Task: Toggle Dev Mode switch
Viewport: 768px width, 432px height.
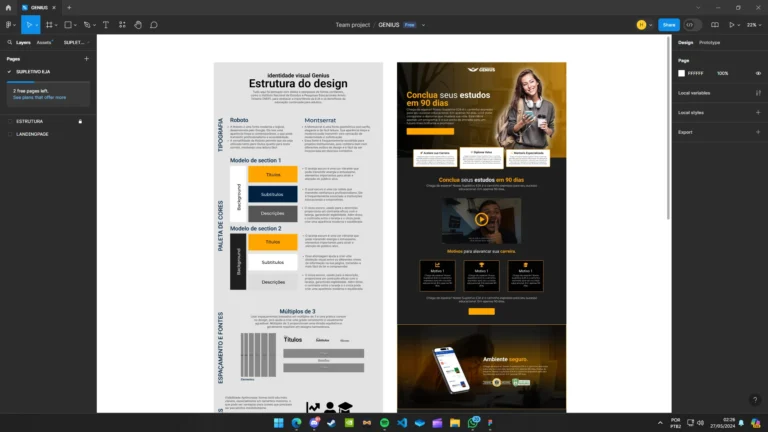Action: click(690, 24)
